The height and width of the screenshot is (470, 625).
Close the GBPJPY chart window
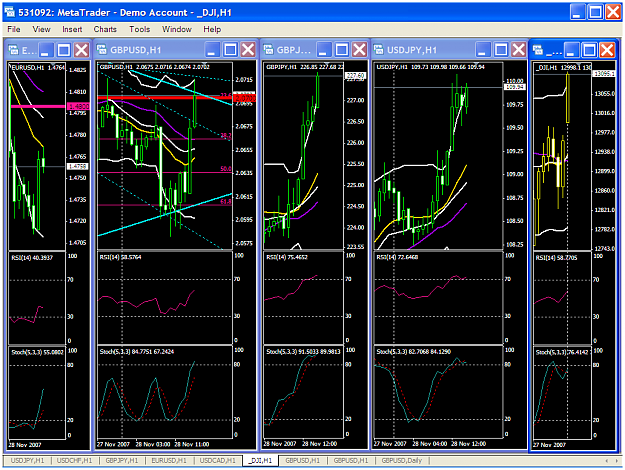(360, 50)
